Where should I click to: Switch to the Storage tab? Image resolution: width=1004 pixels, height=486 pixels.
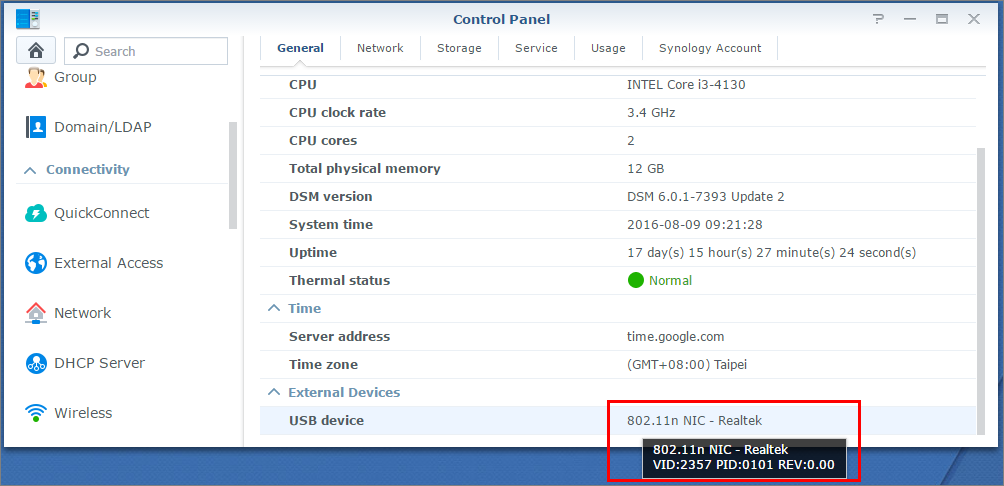coord(459,48)
